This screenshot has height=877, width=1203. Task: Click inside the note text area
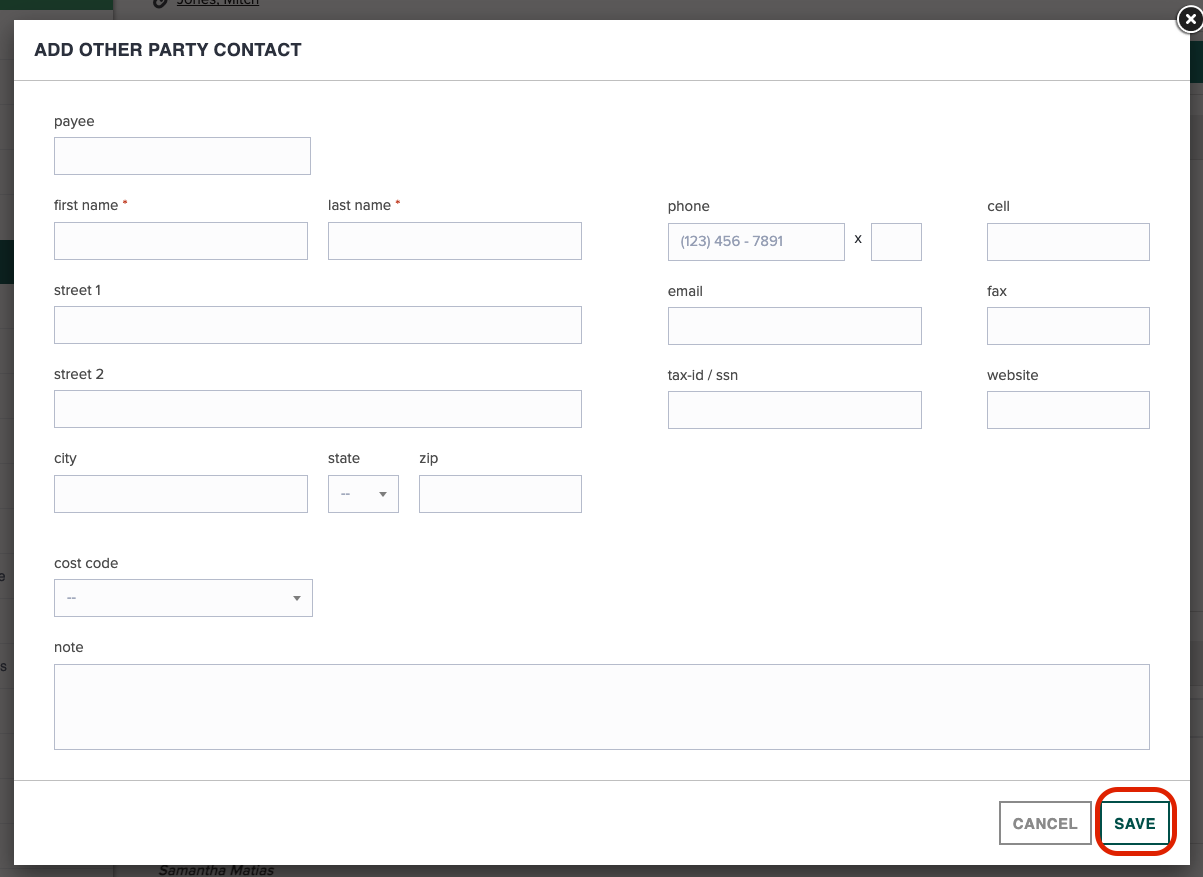602,707
